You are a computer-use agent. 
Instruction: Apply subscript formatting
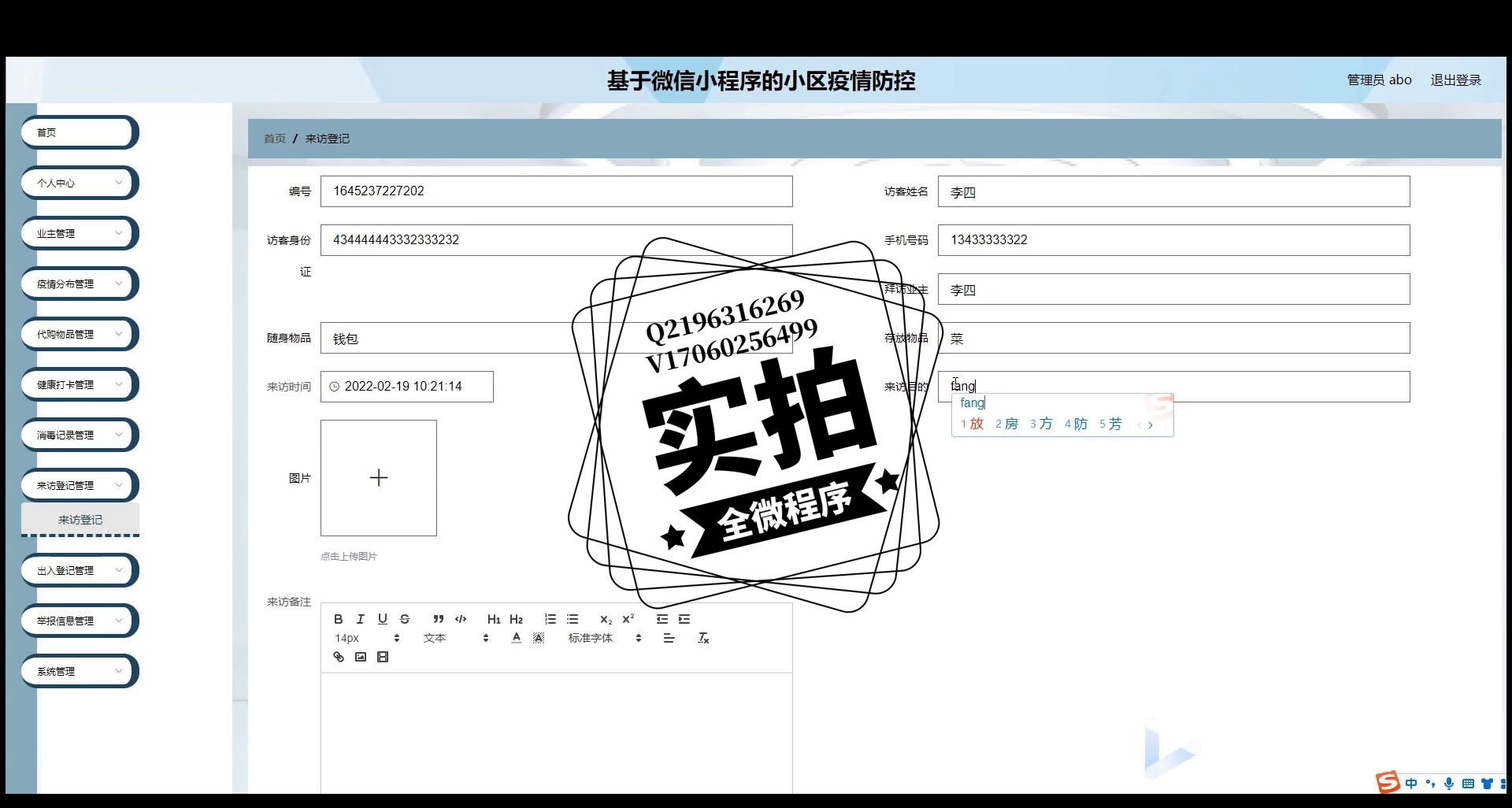(606, 619)
